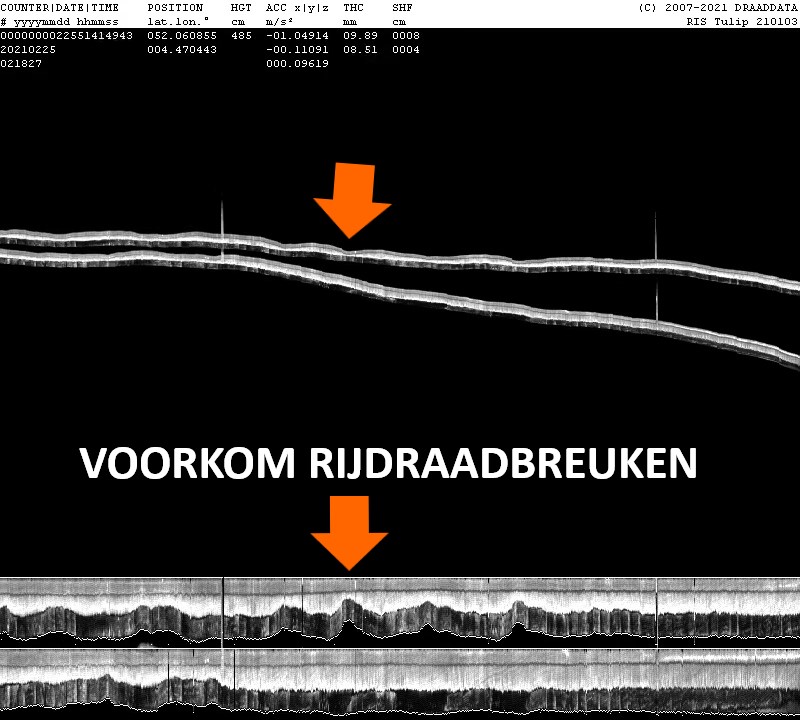The image size is (800, 720).
Task: Select the date value 20210225
Action: tap(27, 49)
